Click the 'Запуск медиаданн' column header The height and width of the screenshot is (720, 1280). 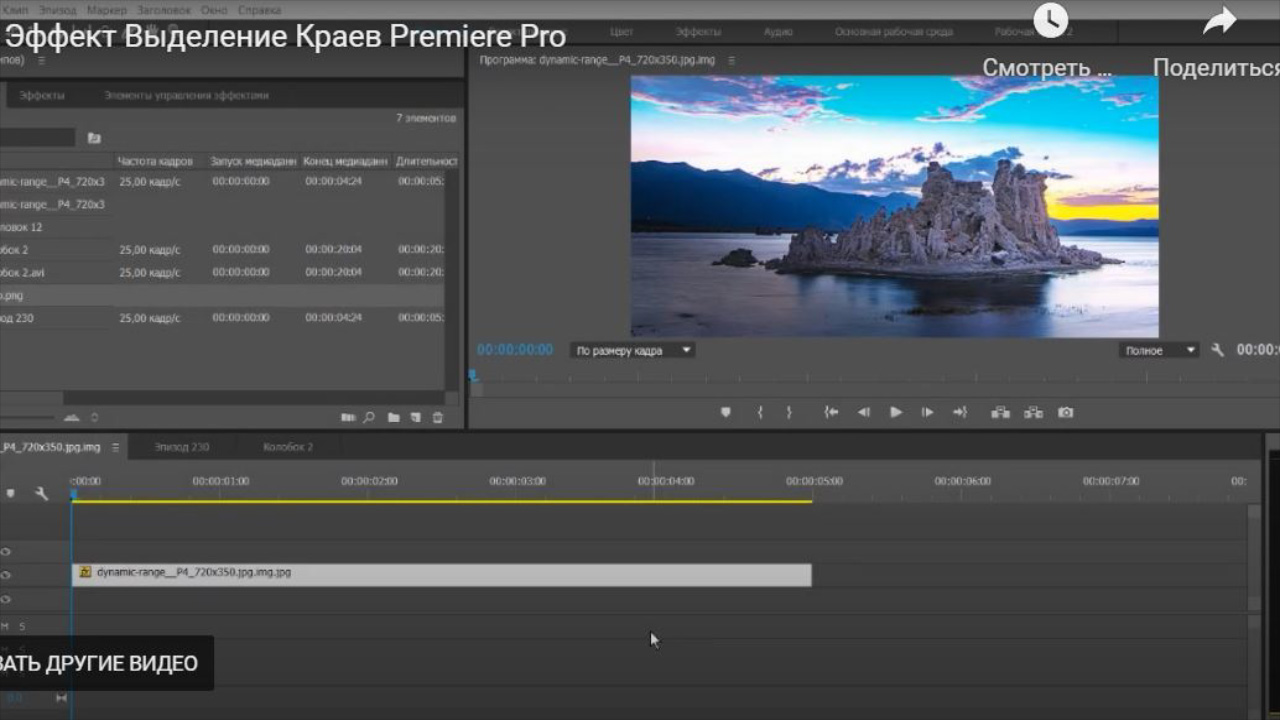pyautogui.click(x=253, y=161)
